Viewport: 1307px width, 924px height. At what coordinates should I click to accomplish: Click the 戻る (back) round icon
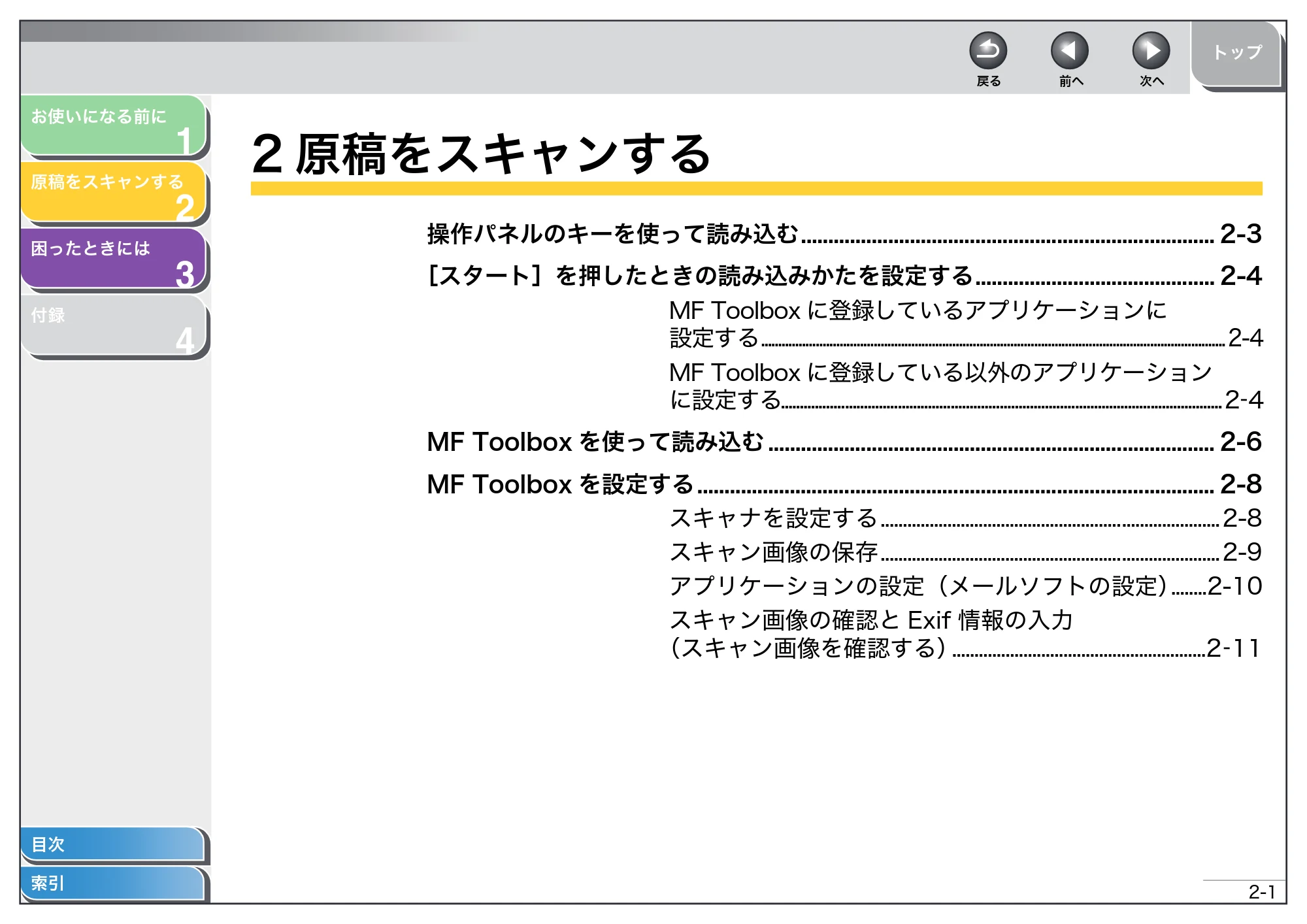987,51
